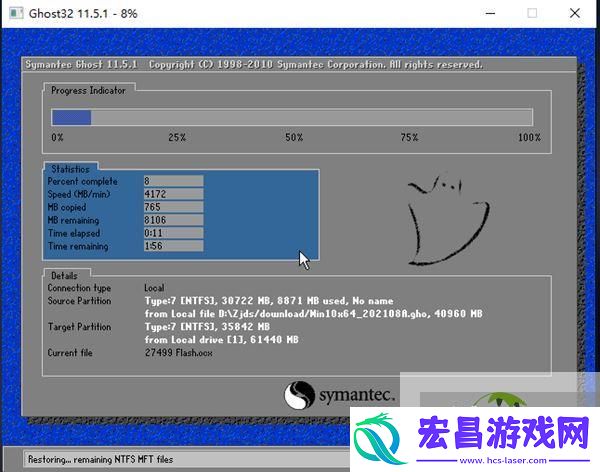
Task: Click the Percent complete label
Action: pos(82,181)
